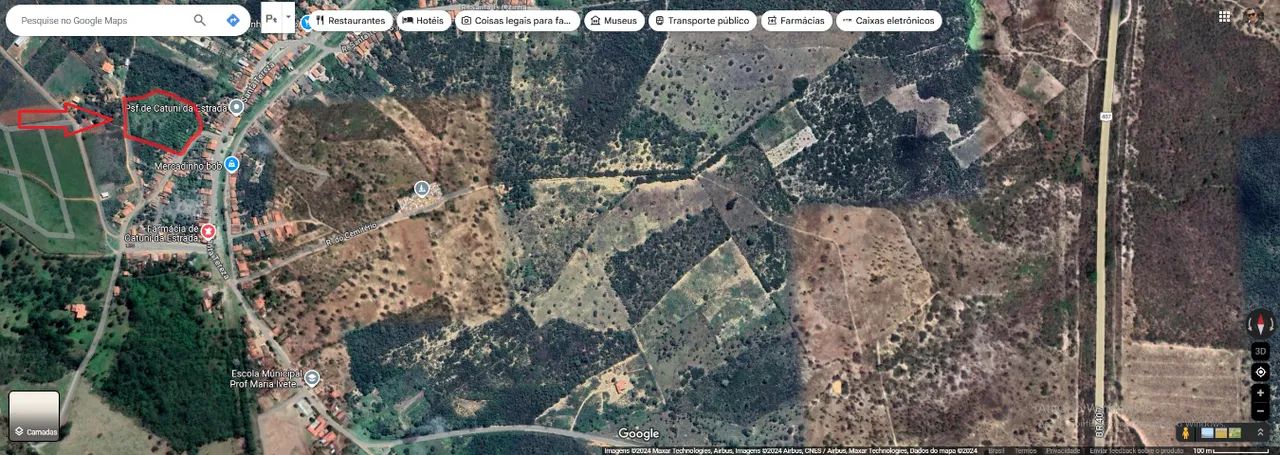The height and width of the screenshot is (455, 1280).
Task: Toggle 3D view mode
Action: 1260,351
